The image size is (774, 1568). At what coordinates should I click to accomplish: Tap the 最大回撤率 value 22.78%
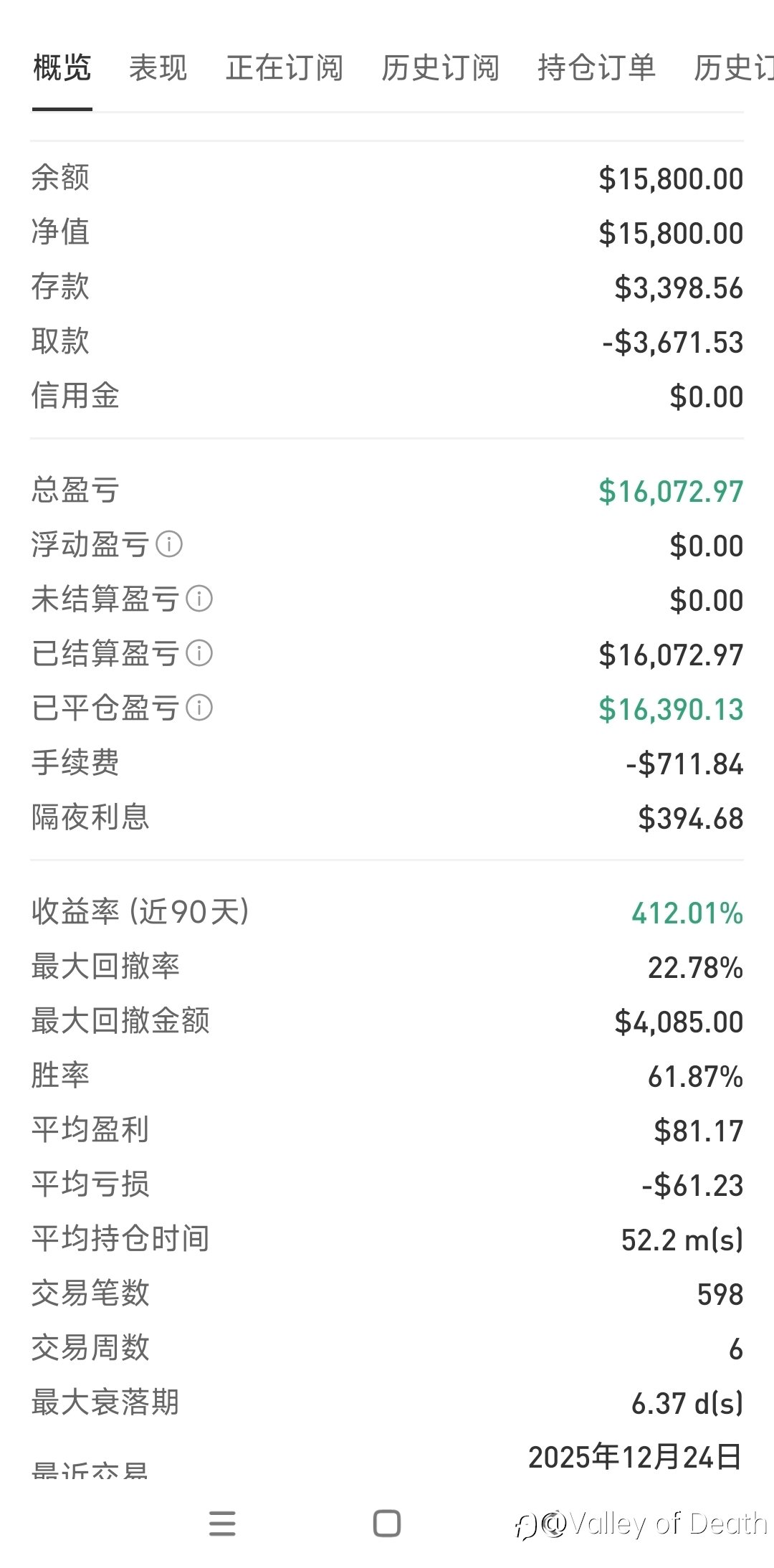(695, 968)
